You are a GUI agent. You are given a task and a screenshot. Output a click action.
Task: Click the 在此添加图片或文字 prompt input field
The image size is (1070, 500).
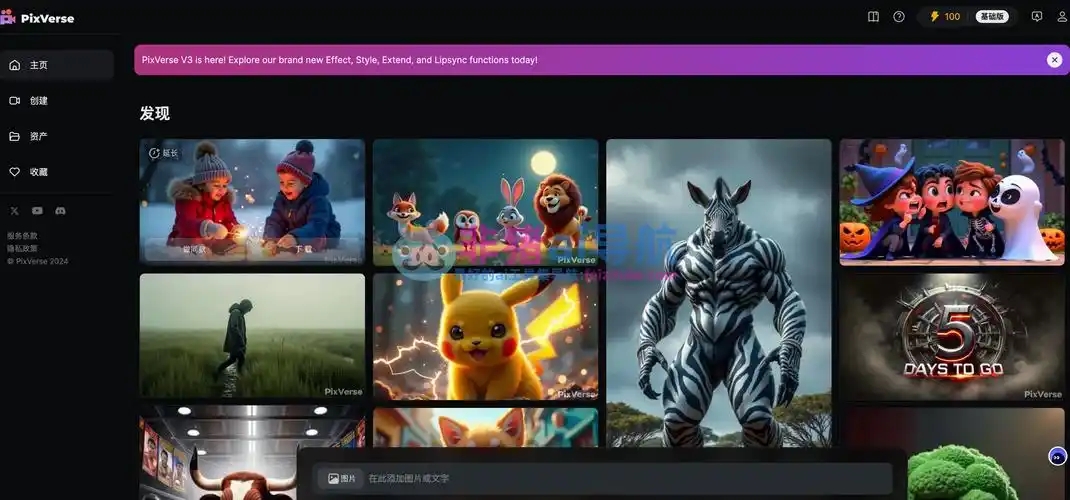pos(605,479)
